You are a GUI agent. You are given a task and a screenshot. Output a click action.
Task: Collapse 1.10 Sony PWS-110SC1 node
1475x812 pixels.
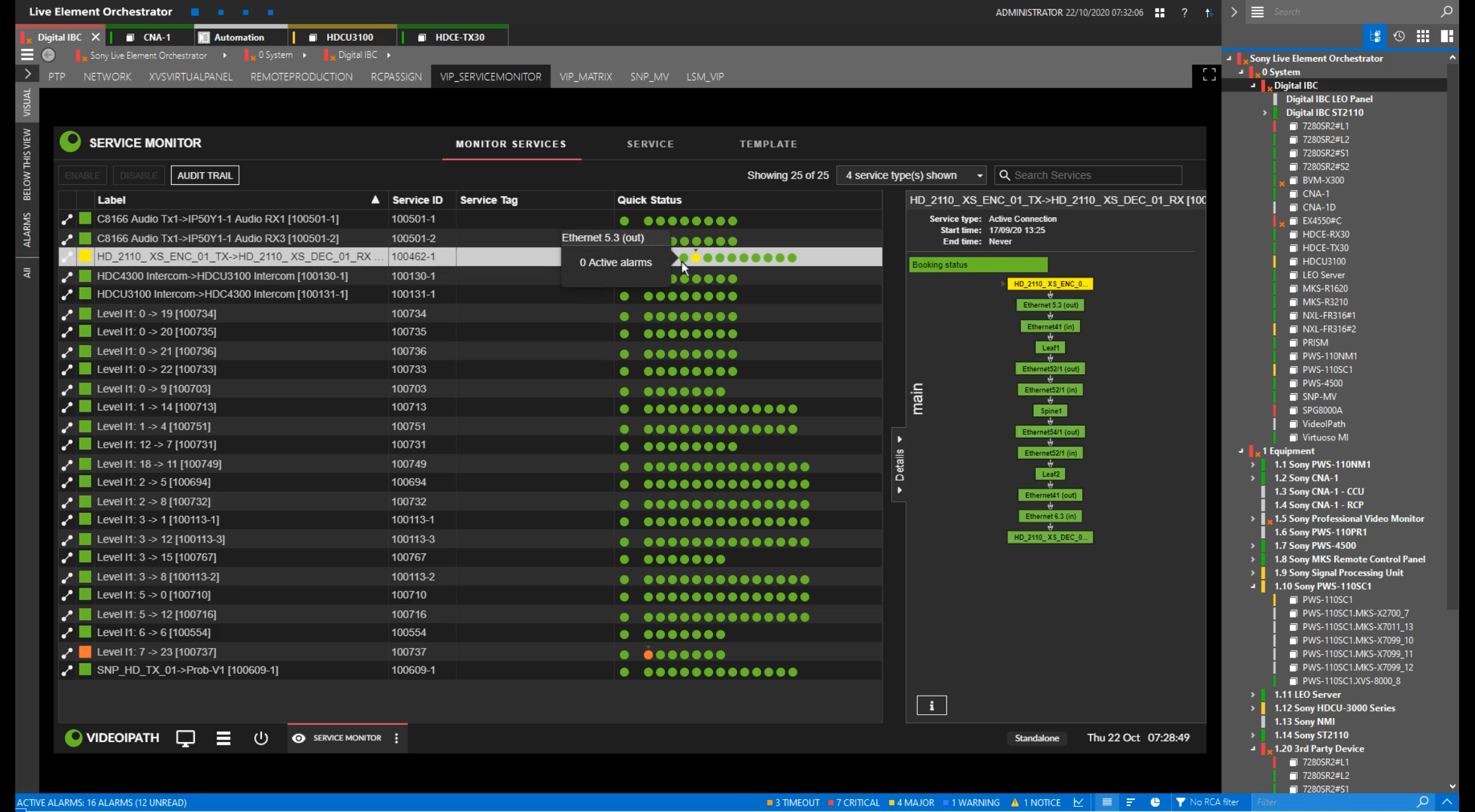click(x=1253, y=586)
